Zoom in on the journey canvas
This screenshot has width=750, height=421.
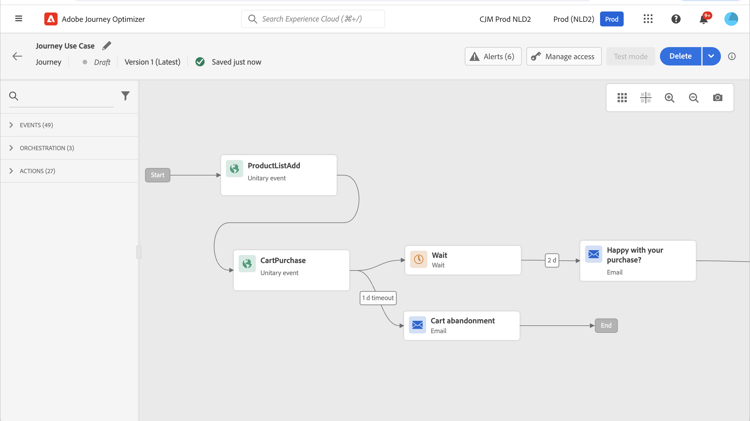coord(670,98)
